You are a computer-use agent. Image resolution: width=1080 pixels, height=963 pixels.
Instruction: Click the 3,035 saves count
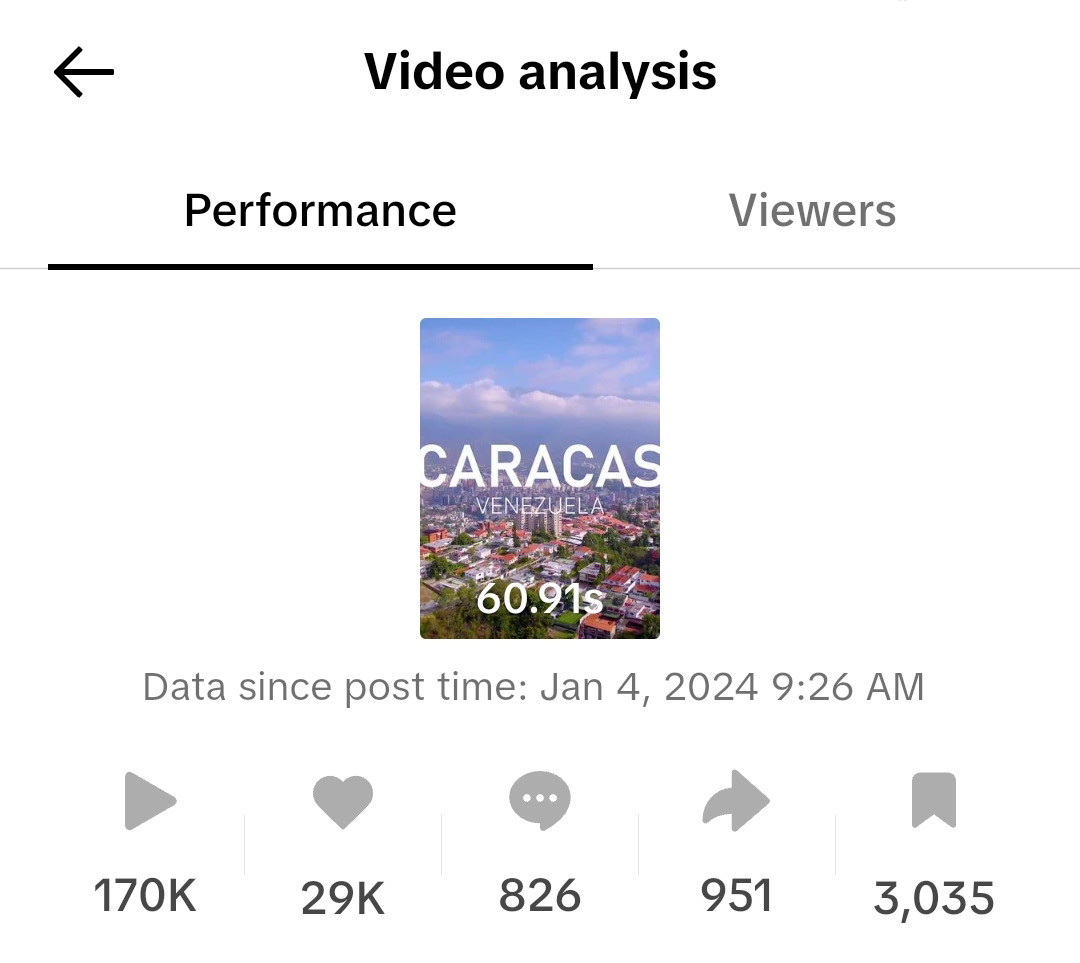[933, 898]
